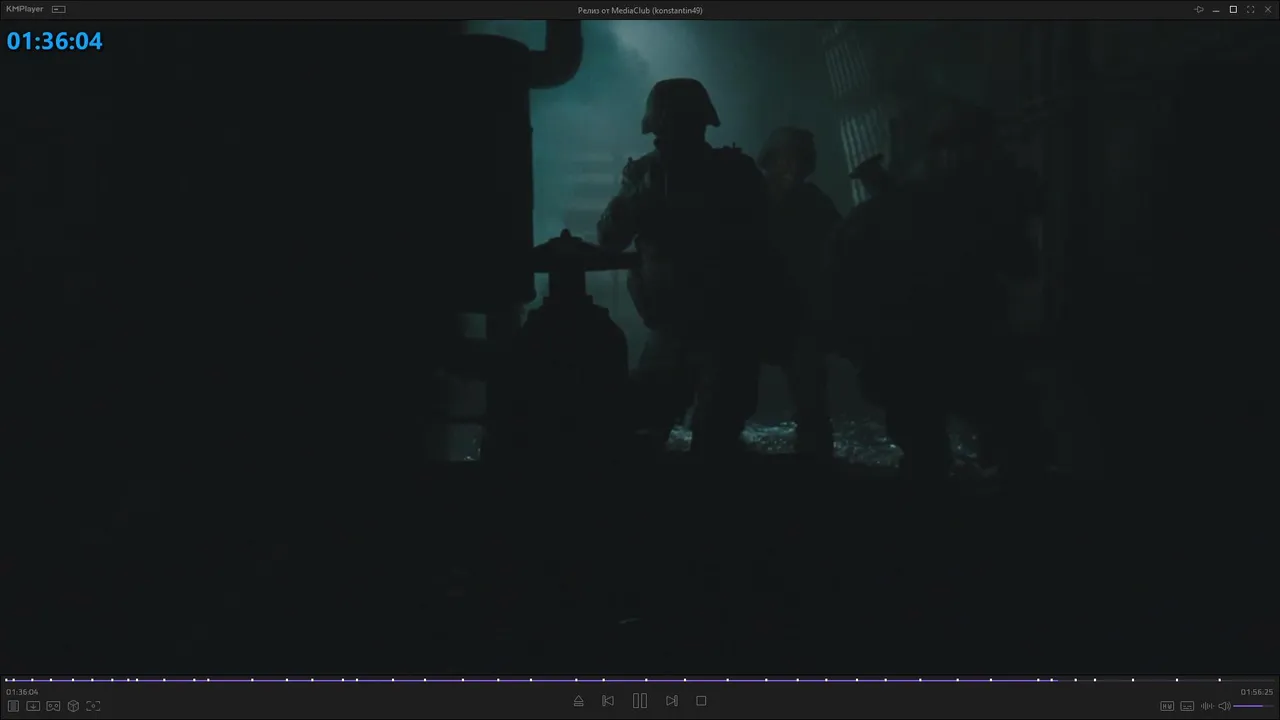Viewport: 1280px width, 720px height.
Task: Click the blue 01:36:04 on-screen time display
Action: tap(55, 41)
